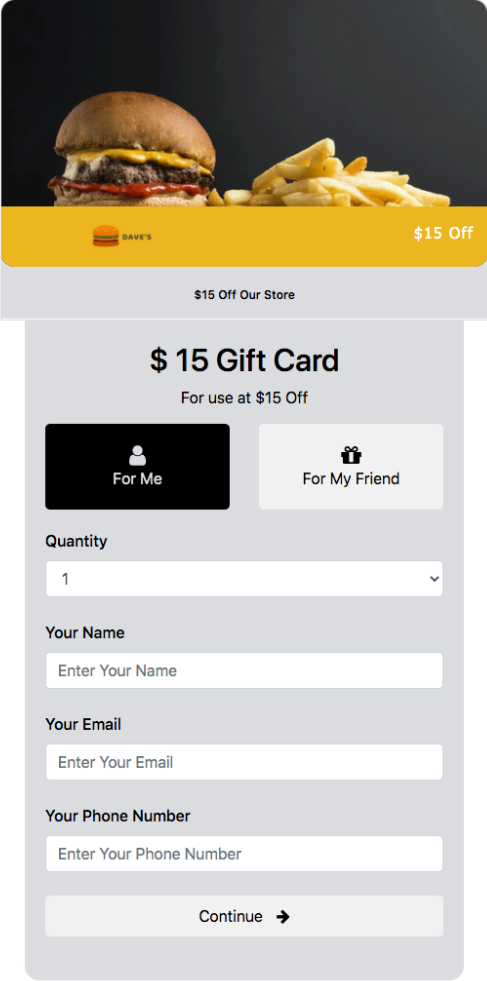Click the Quantity dropdown chevron arrow
The width and height of the screenshot is (487, 981).
(434, 579)
